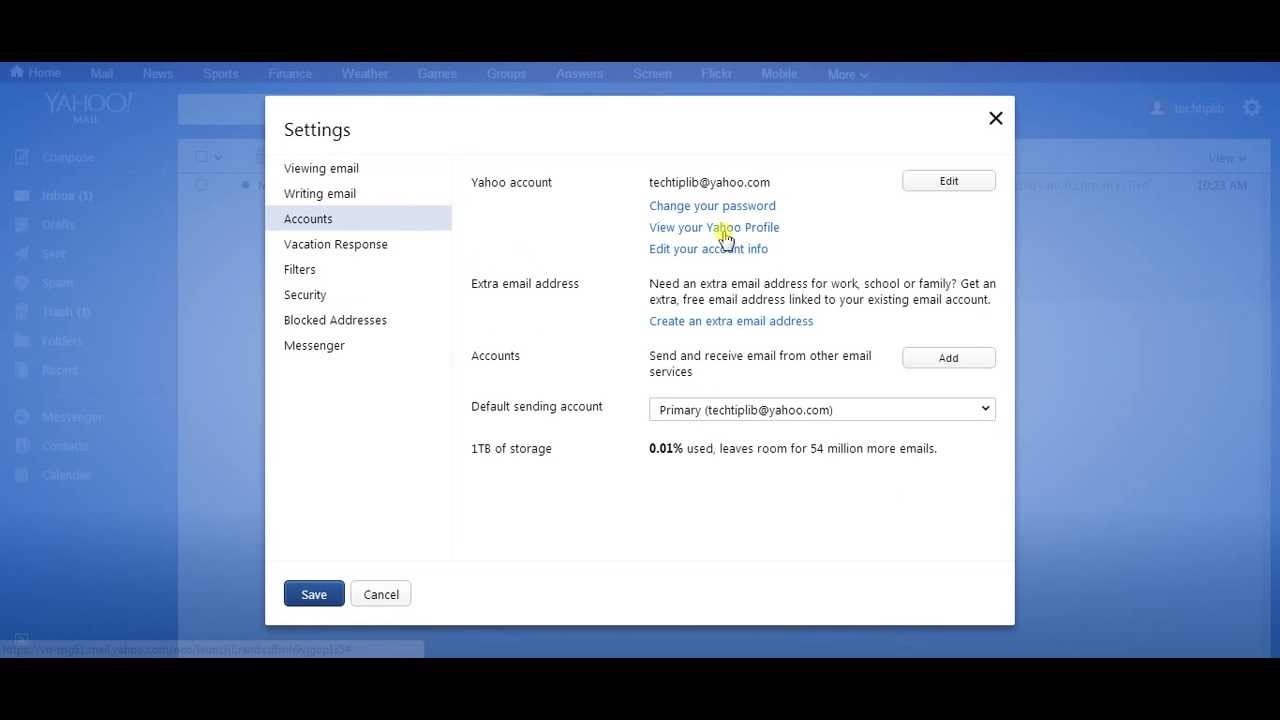Click the Yahoo Mail logo
This screenshot has height=720, width=1280.
[88, 107]
